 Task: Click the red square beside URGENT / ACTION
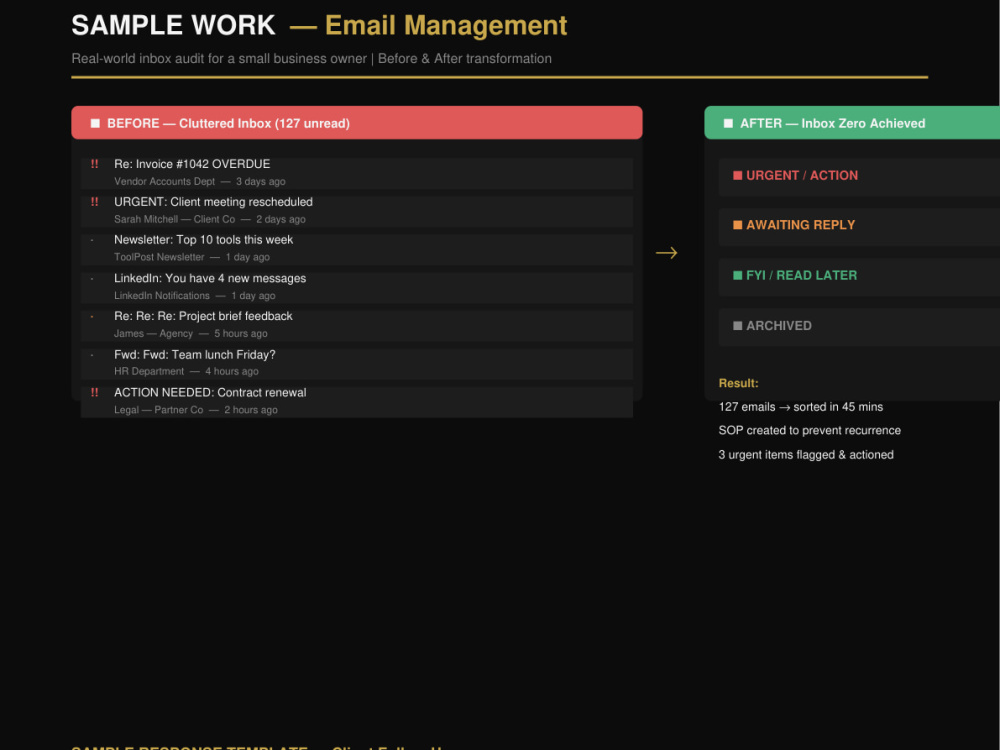click(x=737, y=175)
